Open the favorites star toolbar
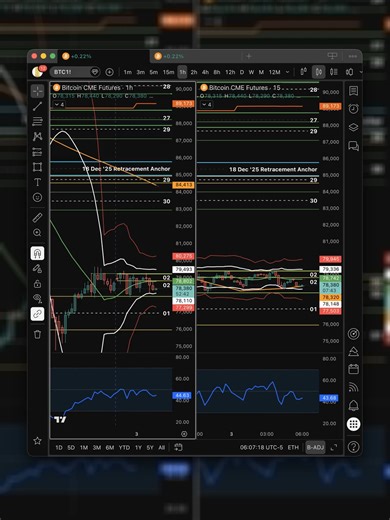This screenshot has height=520, width=390. 37,441
